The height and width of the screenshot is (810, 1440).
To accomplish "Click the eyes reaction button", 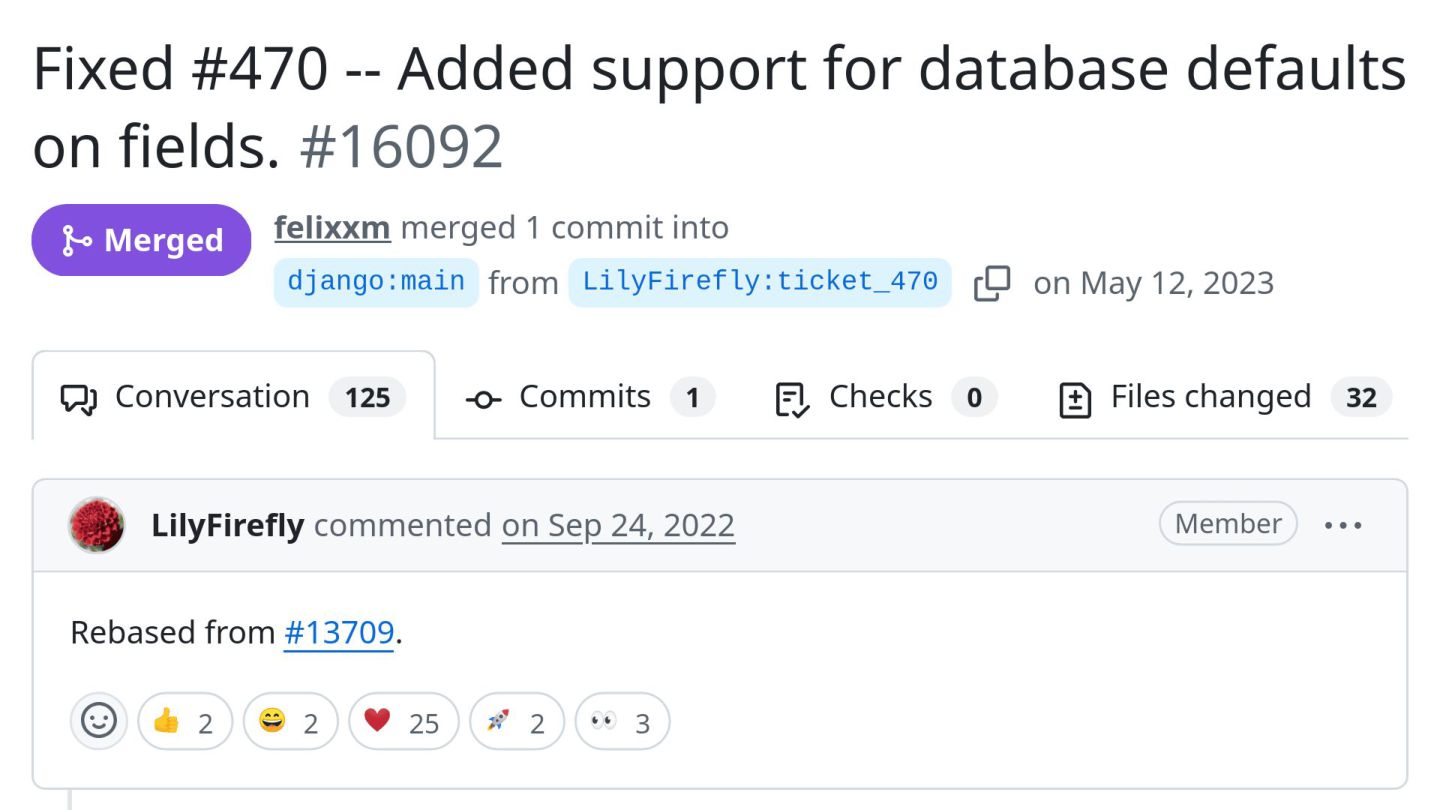I will coord(622,721).
